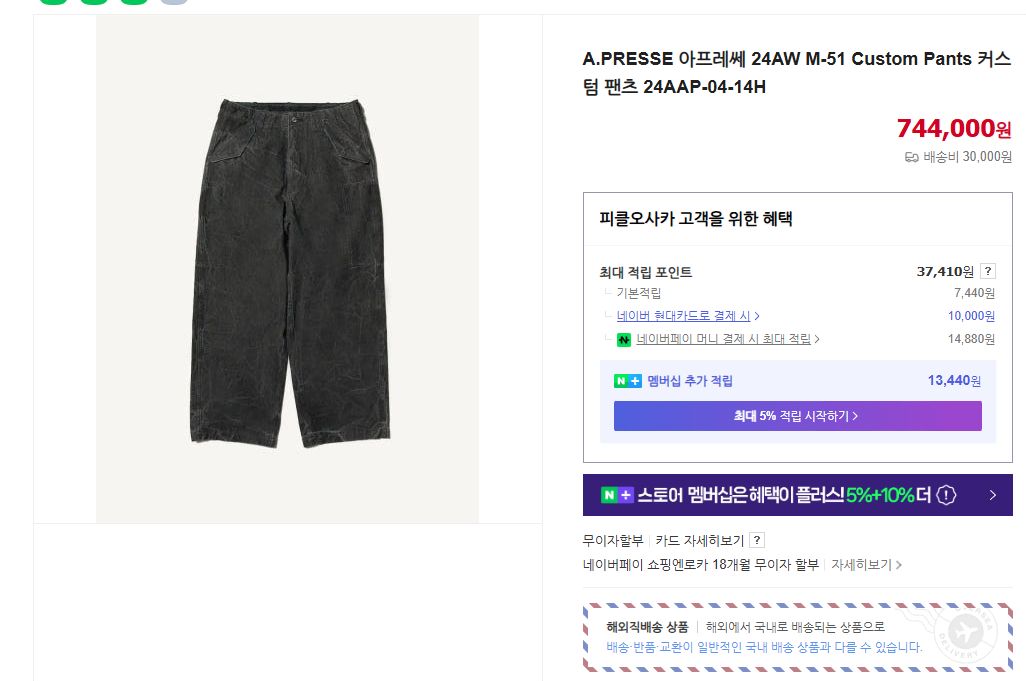Click the 무이자할부 label
Screen dimensions: 1026x681
click(613, 540)
